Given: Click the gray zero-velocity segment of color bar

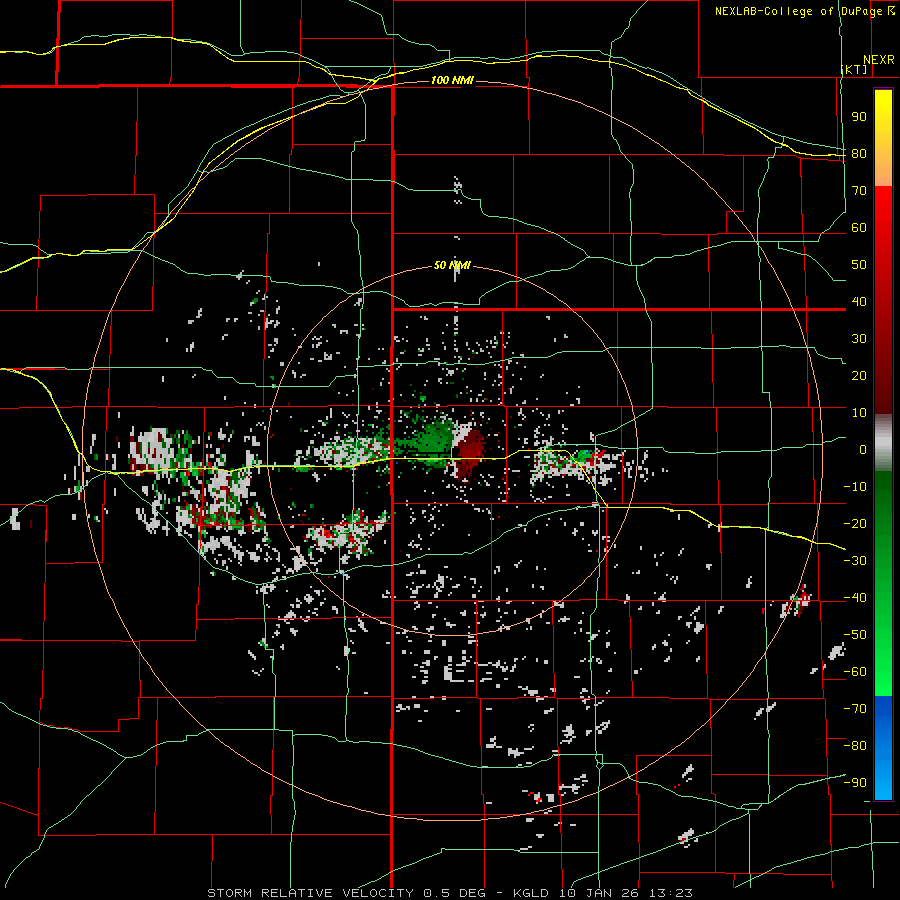Looking at the screenshot, I should tap(883, 442).
